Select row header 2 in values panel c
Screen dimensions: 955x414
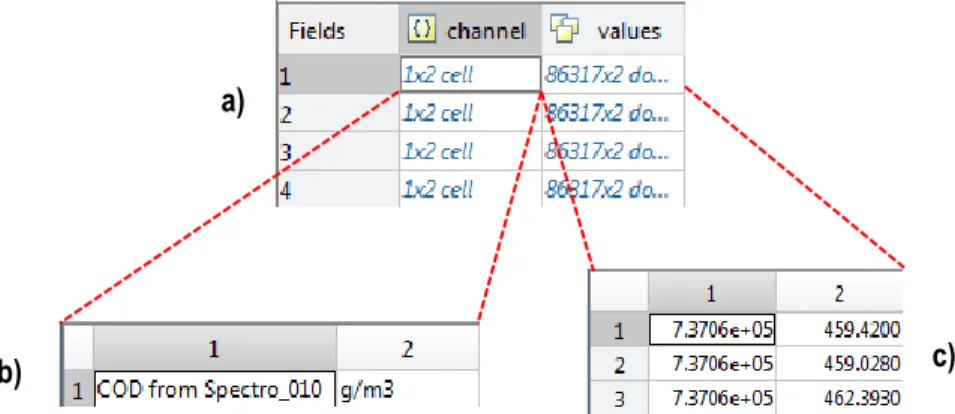tap(619, 363)
